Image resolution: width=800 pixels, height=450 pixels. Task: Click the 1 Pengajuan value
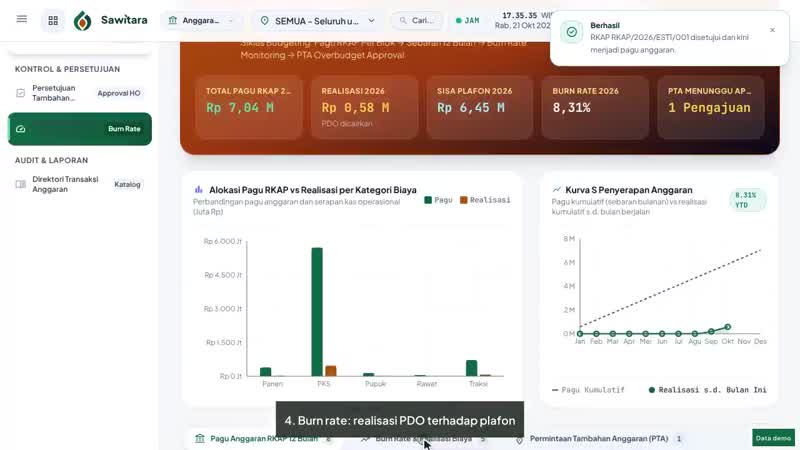[x=709, y=108]
